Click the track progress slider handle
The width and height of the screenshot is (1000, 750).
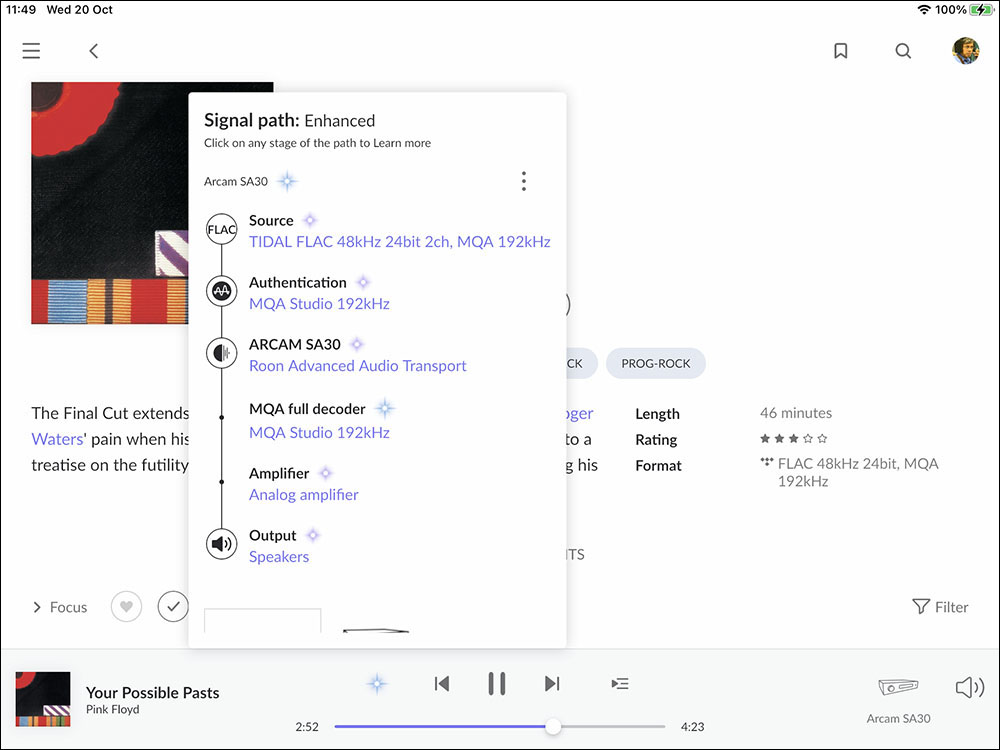[553, 727]
